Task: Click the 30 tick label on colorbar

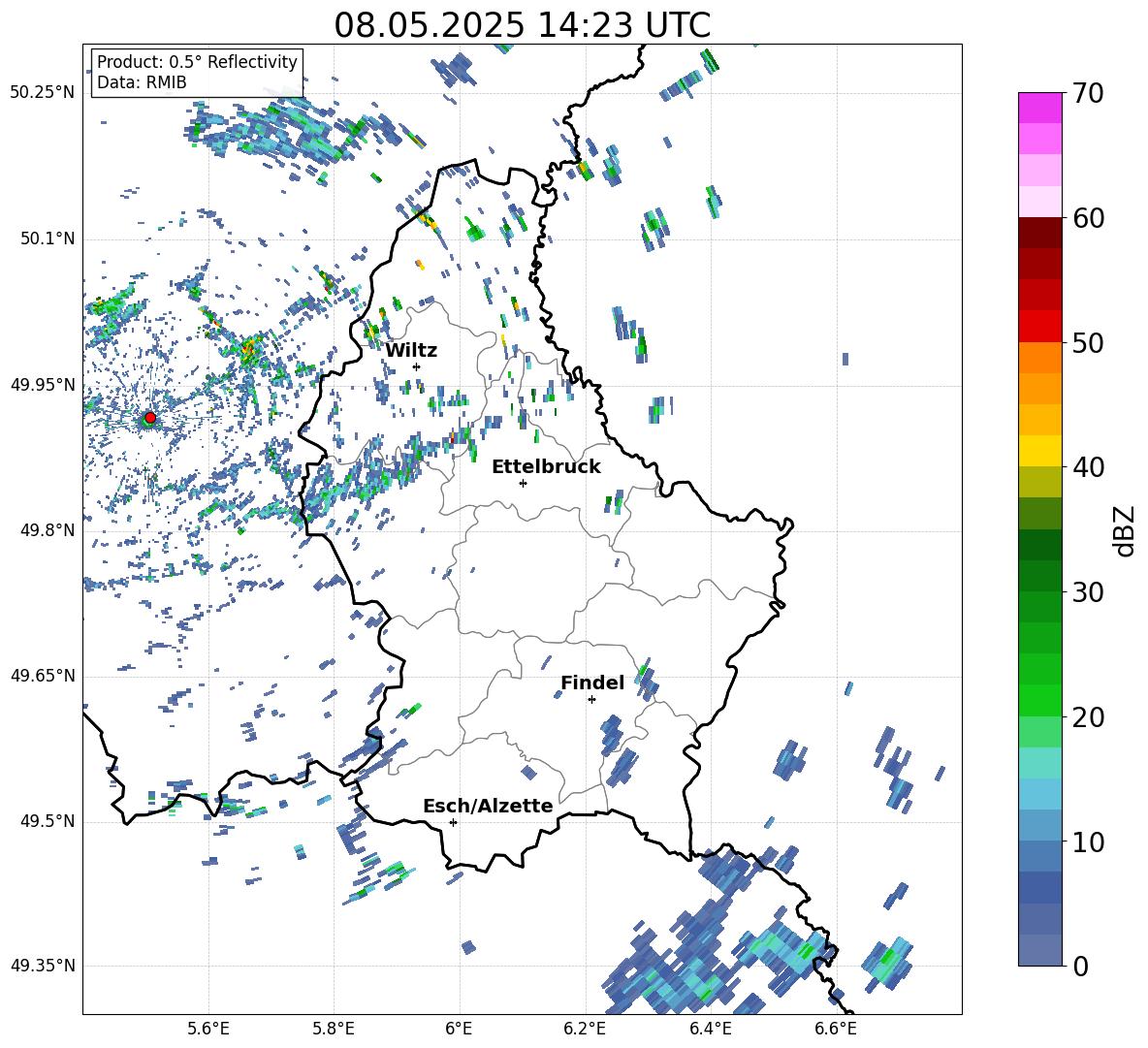Action: 1088,592
